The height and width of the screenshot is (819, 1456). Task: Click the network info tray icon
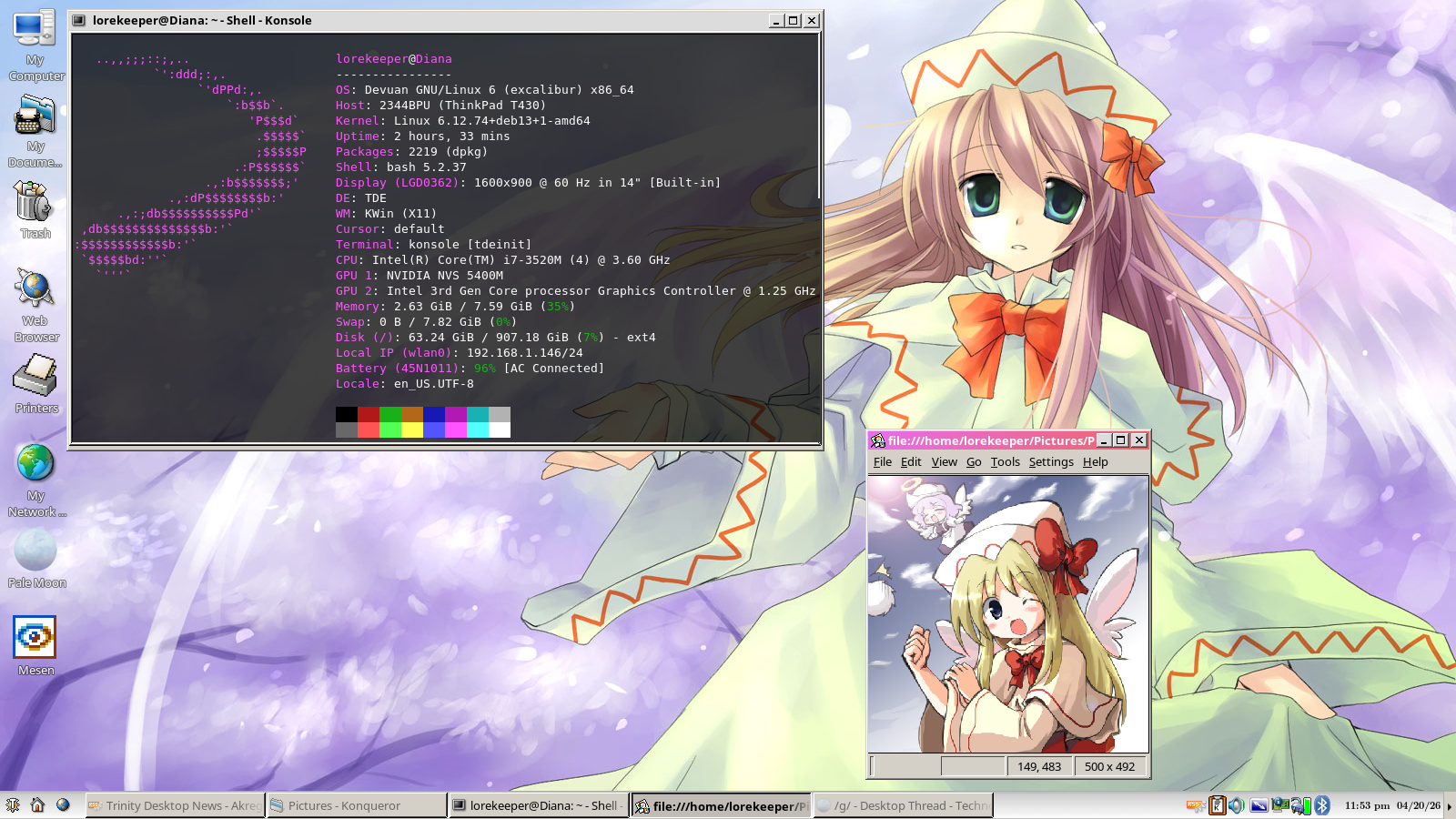point(1280,805)
